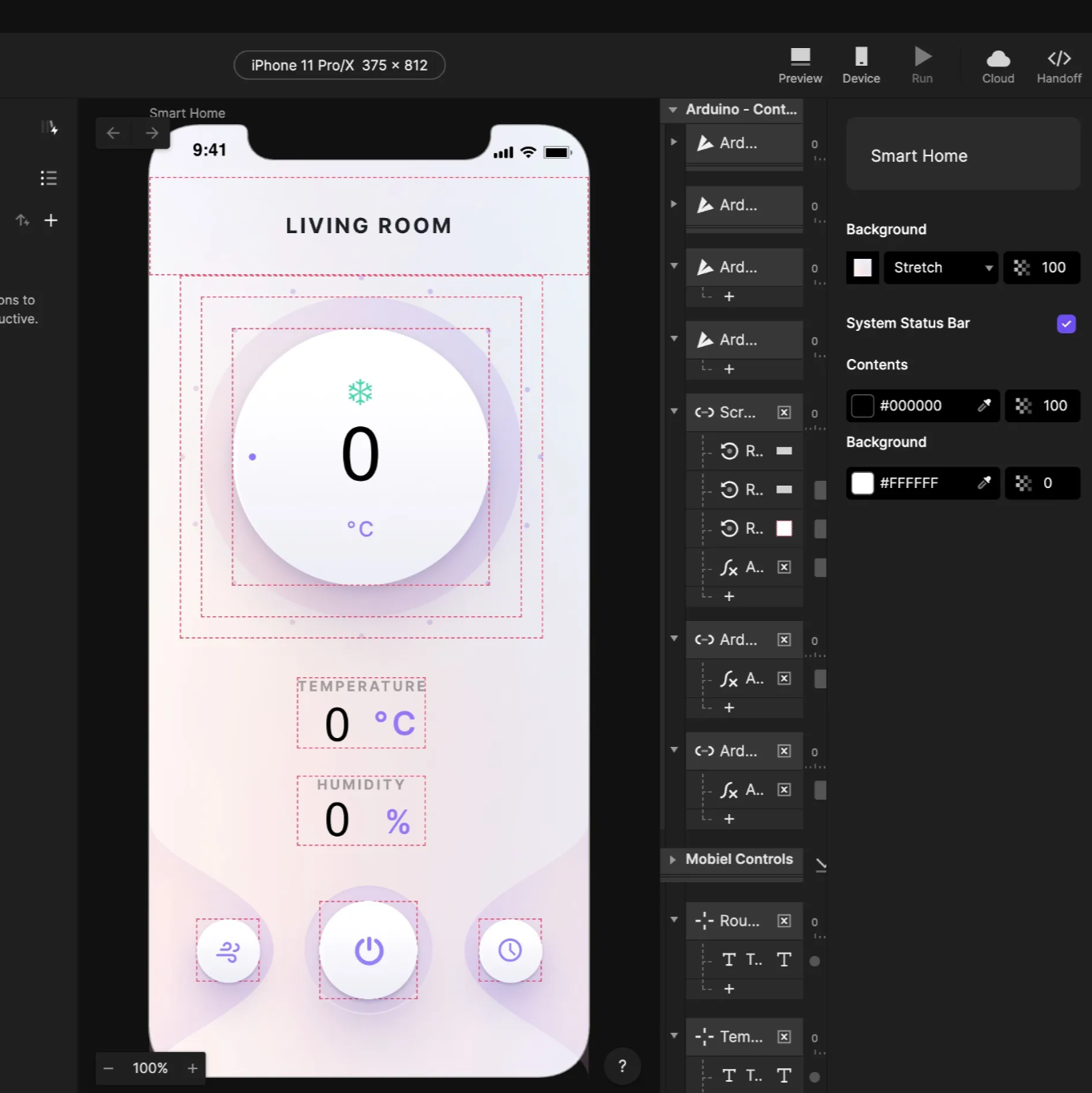Click the help question mark button
1092x1093 pixels.
point(622,1066)
